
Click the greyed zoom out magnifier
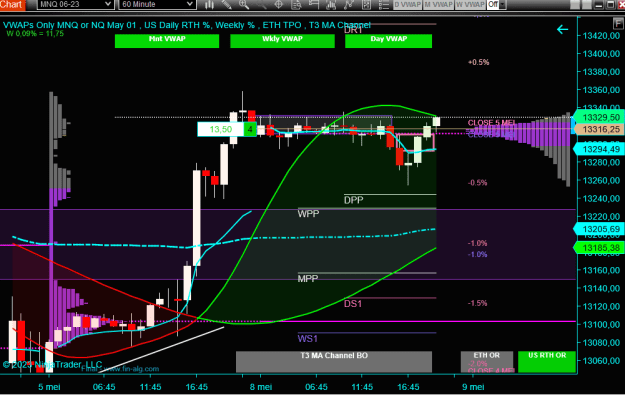[261, 5]
